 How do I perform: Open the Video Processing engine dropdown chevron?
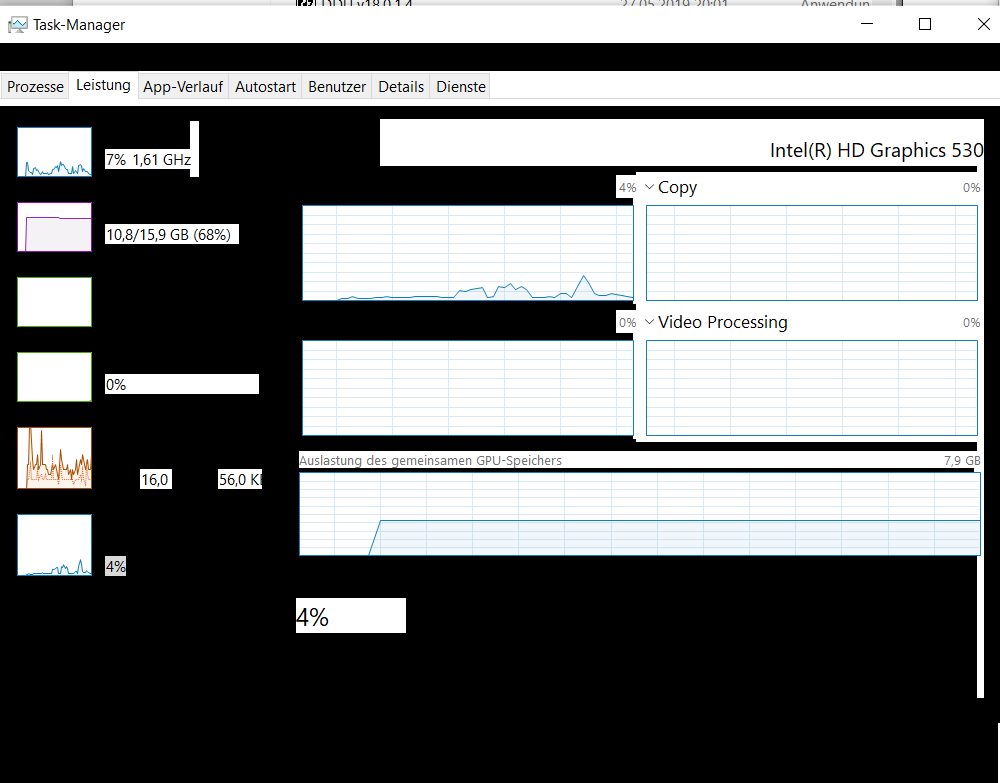[x=649, y=322]
